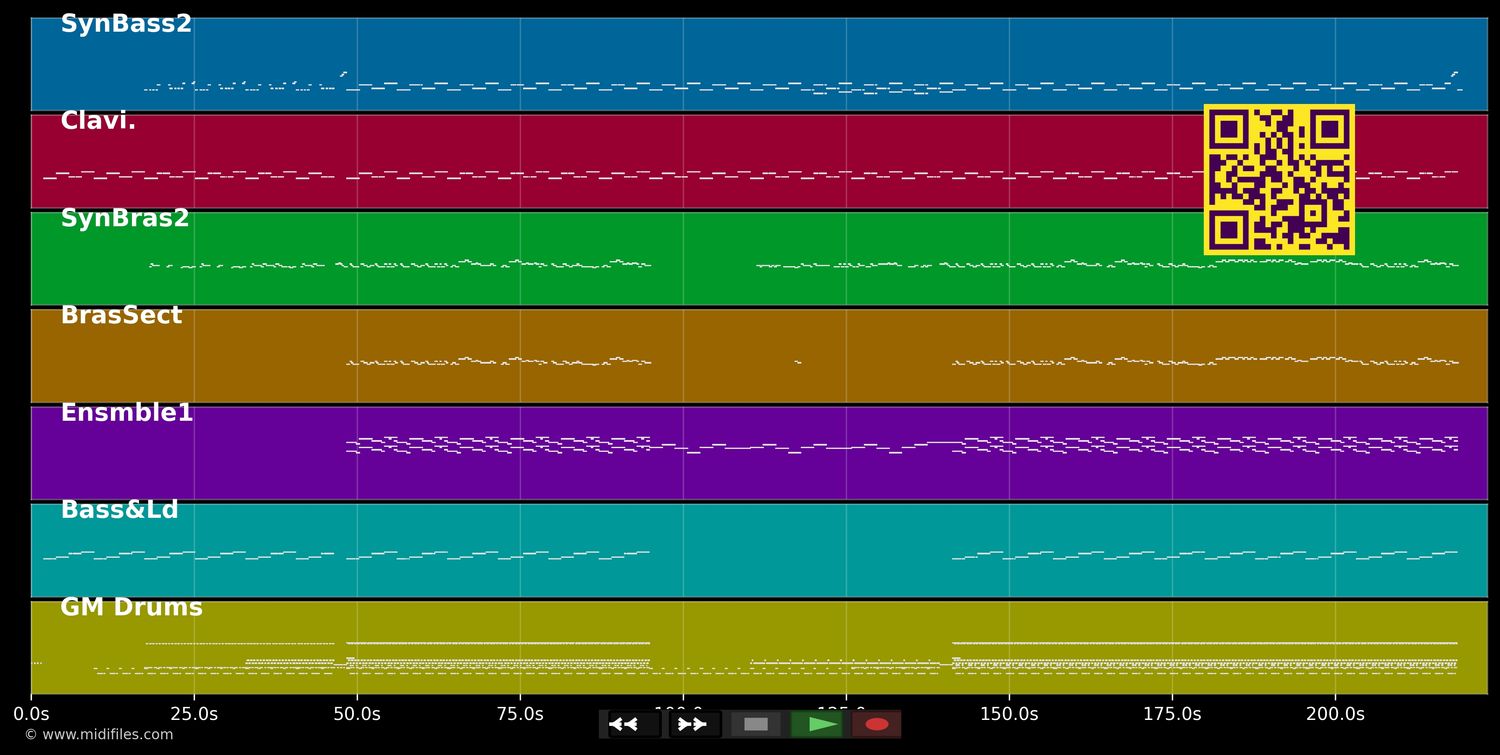Select the GM Drums track
The width and height of the screenshot is (1500, 755).
[x=130, y=606]
